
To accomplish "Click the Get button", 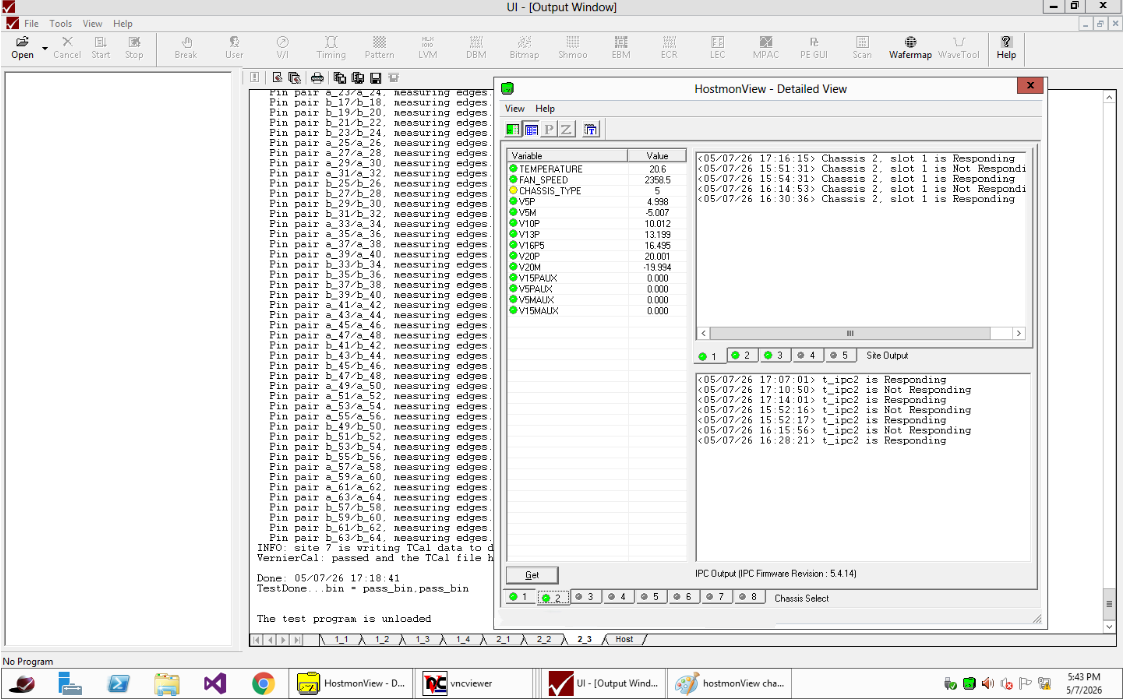I will (532, 575).
